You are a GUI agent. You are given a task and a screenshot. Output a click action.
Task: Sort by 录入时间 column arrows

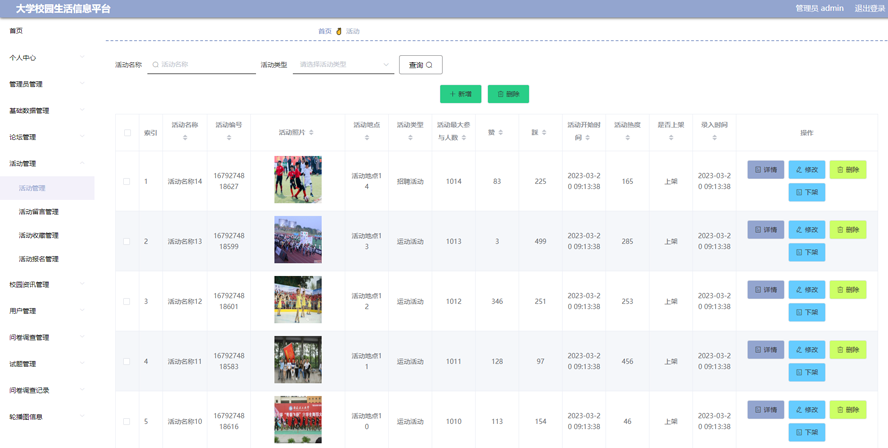coord(714,138)
